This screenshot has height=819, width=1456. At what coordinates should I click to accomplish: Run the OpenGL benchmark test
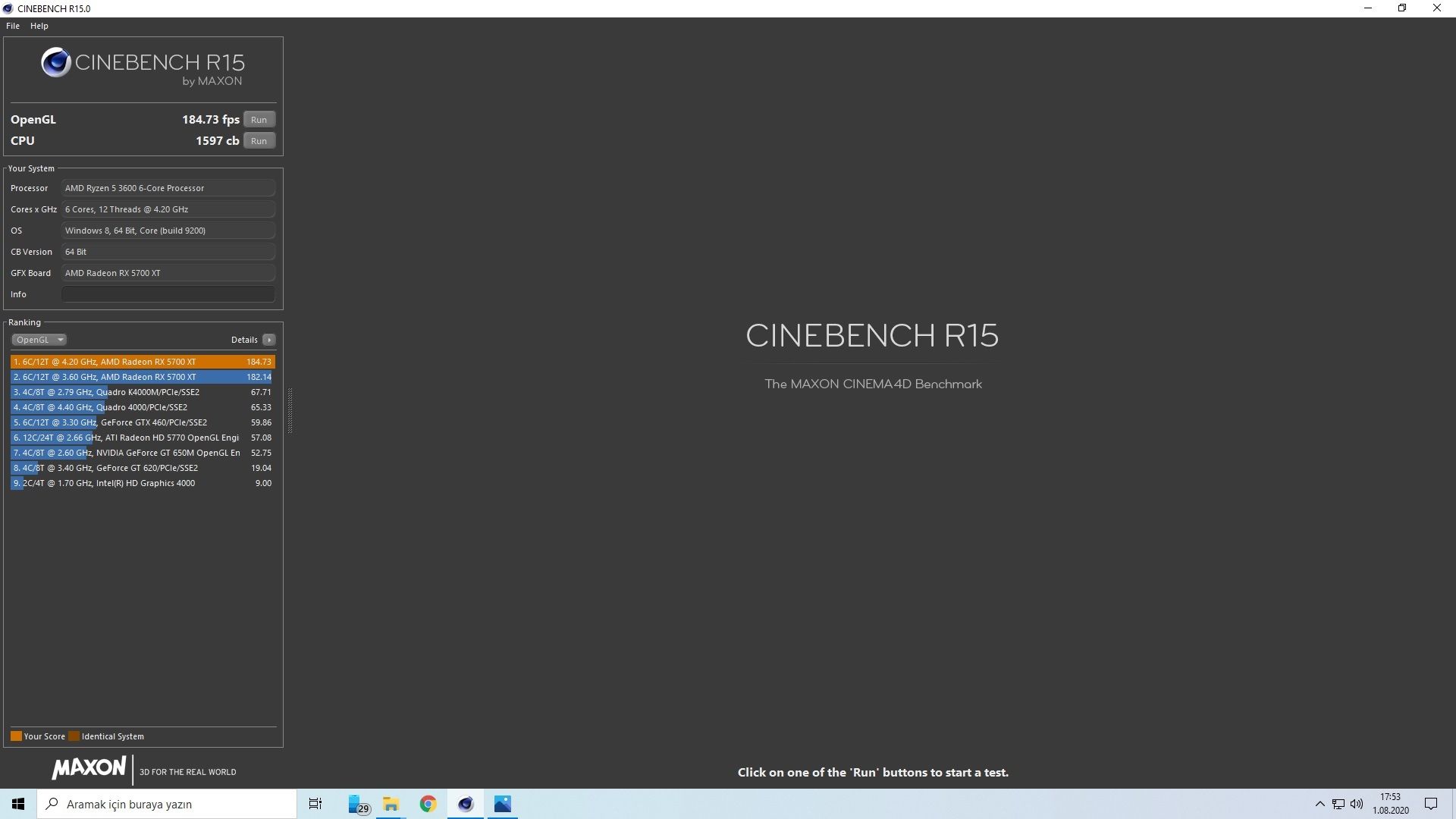tap(259, 120)
